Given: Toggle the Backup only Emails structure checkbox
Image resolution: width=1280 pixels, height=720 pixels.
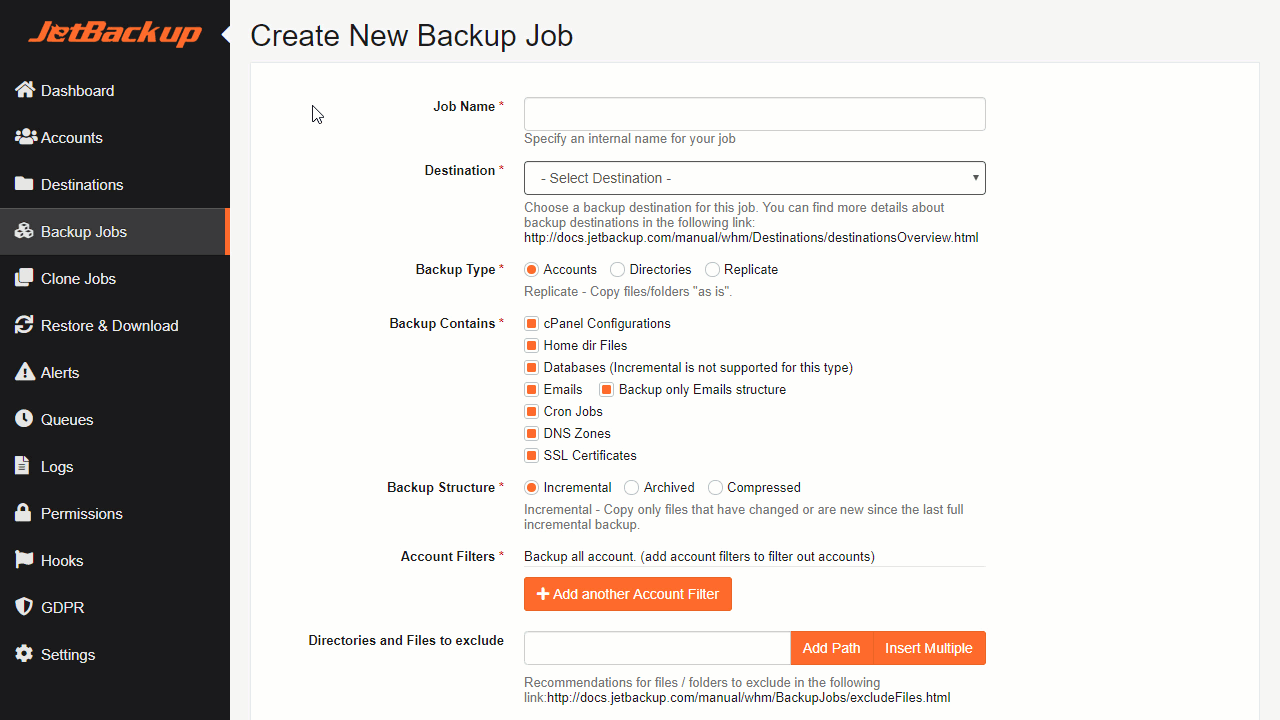Looking at the screenshot, I should [x=606, y=390].
